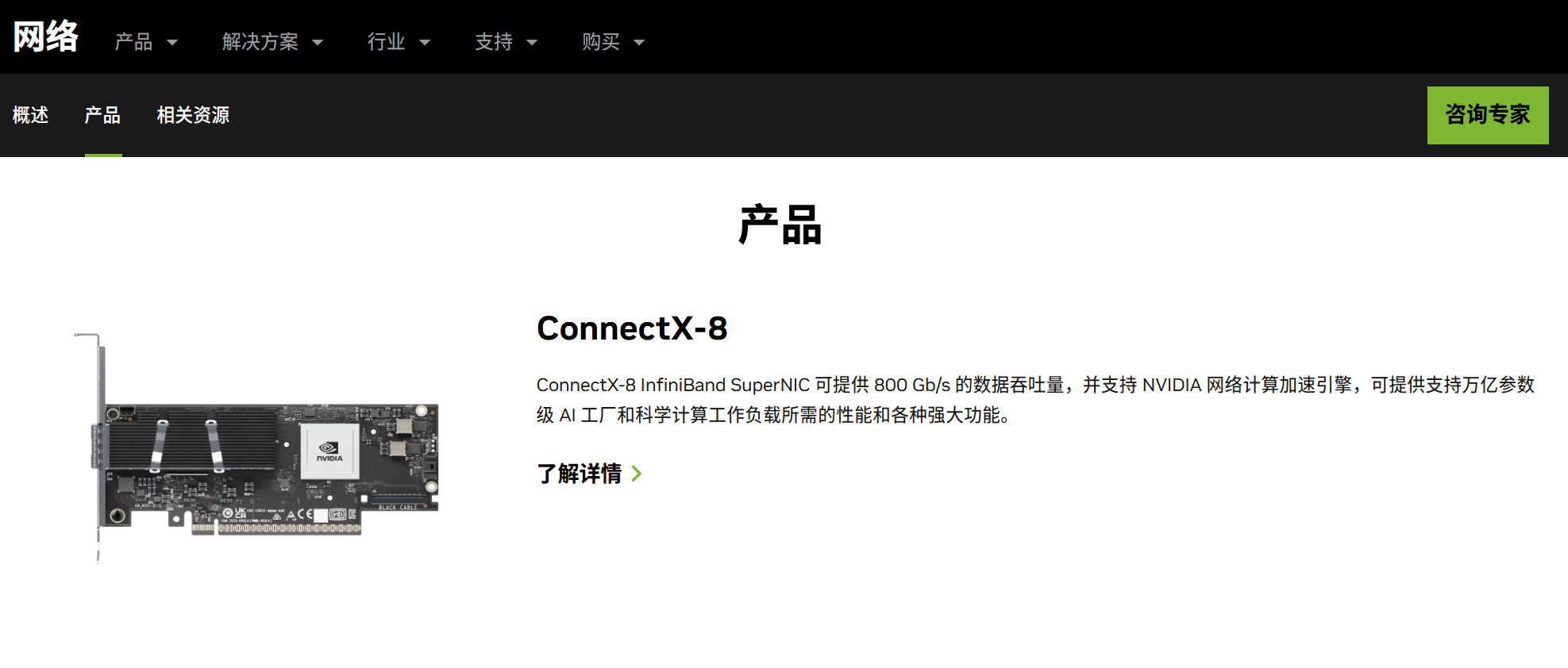Click the green chevron next to 了解详情
The image size is (1568, 668).
(x=636, y=474)
